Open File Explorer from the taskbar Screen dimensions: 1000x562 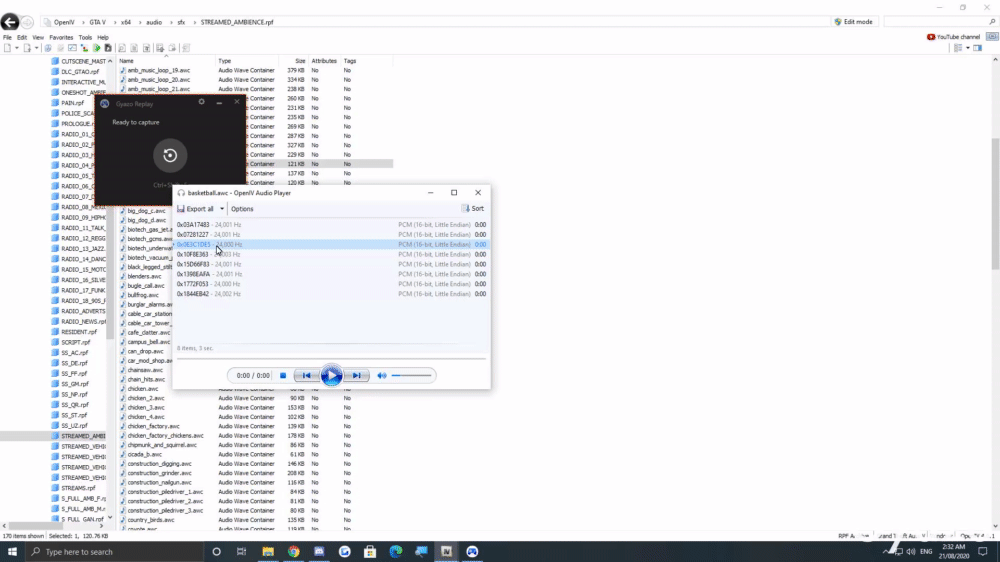click(268, 552)
